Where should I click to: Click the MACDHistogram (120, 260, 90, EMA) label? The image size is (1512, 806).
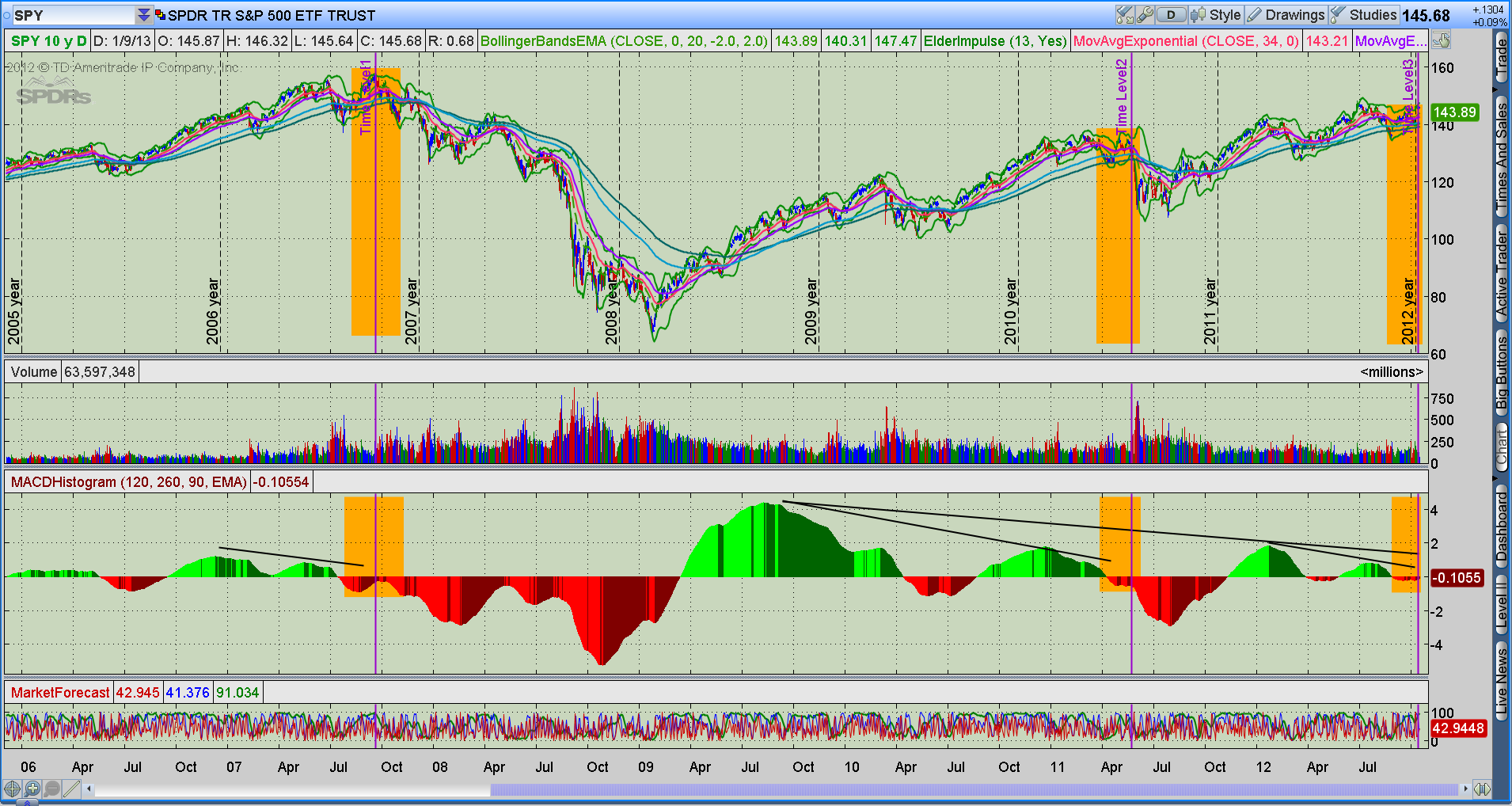129,482
